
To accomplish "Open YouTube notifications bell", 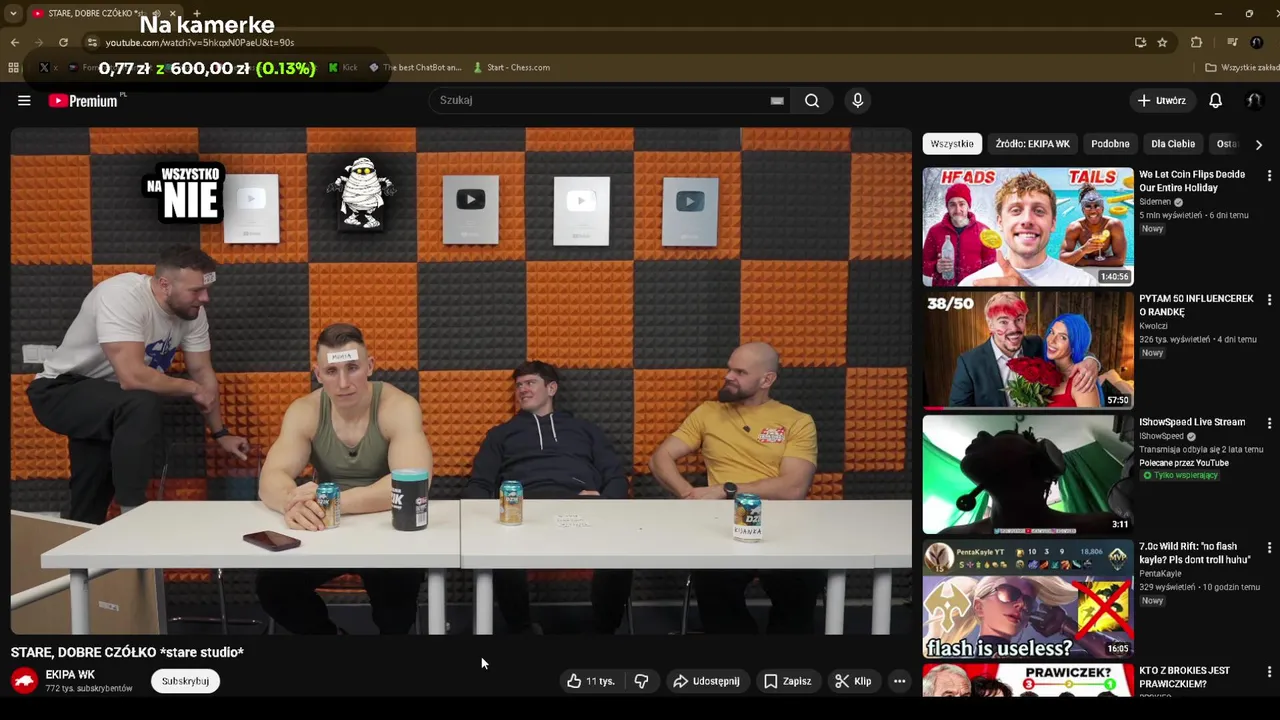I will pyautogui.click(x=1215, y=100).
